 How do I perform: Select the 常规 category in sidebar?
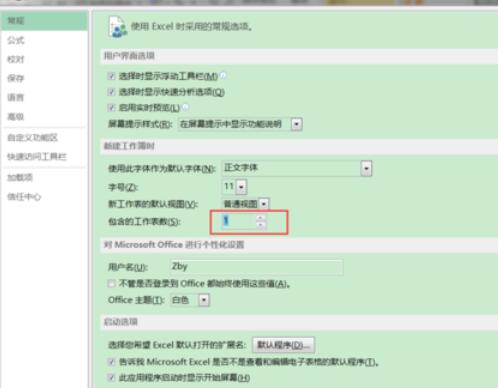tap(45, 21)
